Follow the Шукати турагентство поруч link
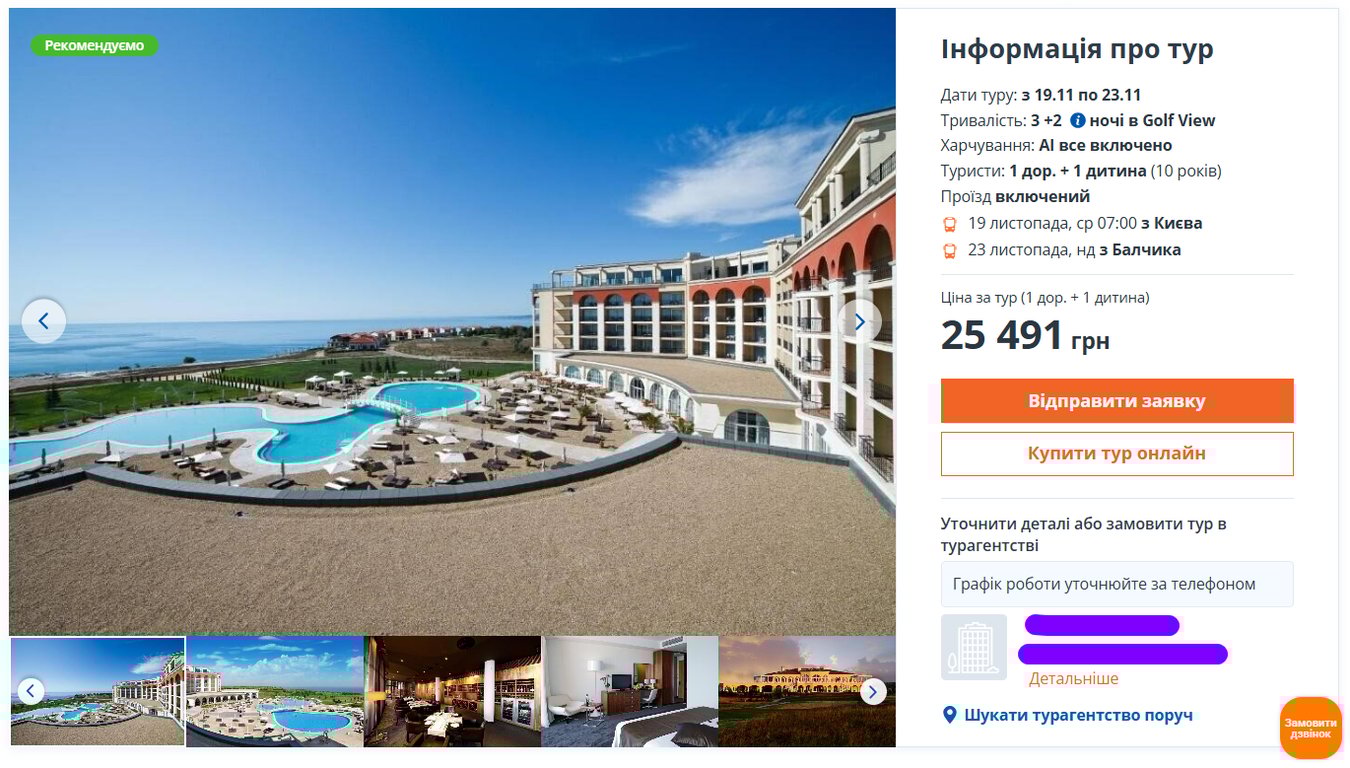 click(1078, 715)
